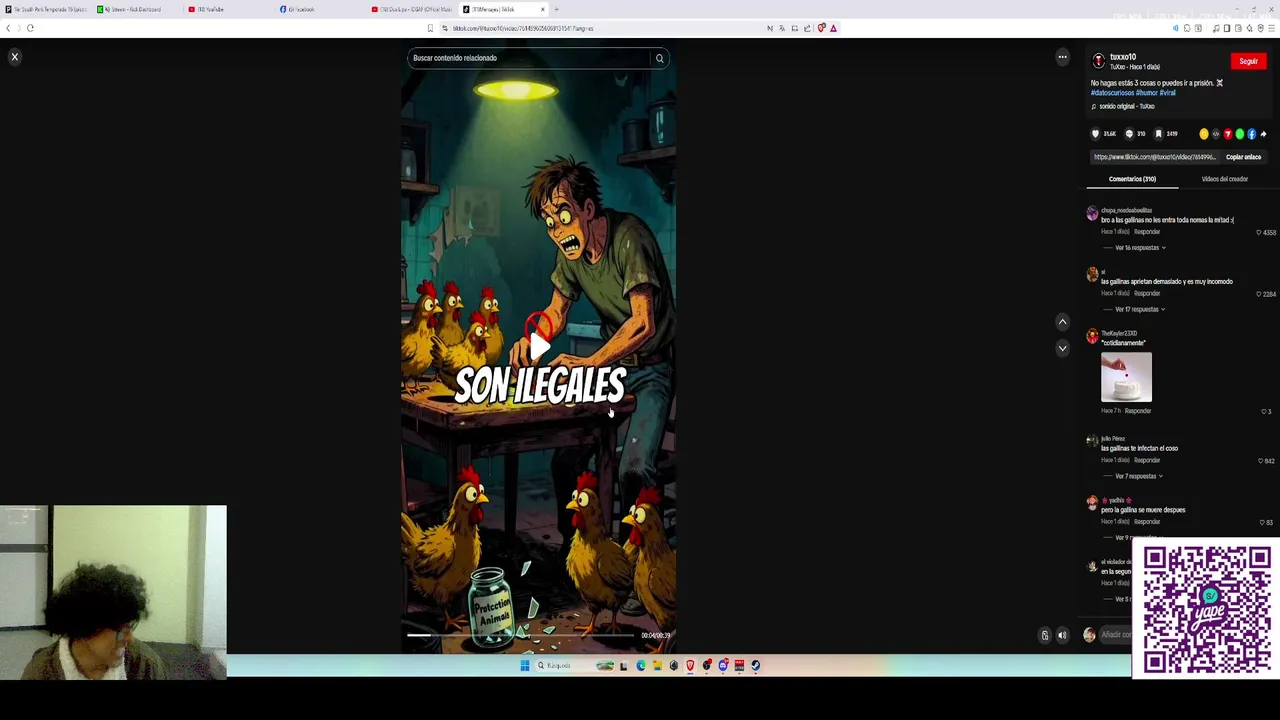Open more share options arrow

(1263, 134)
